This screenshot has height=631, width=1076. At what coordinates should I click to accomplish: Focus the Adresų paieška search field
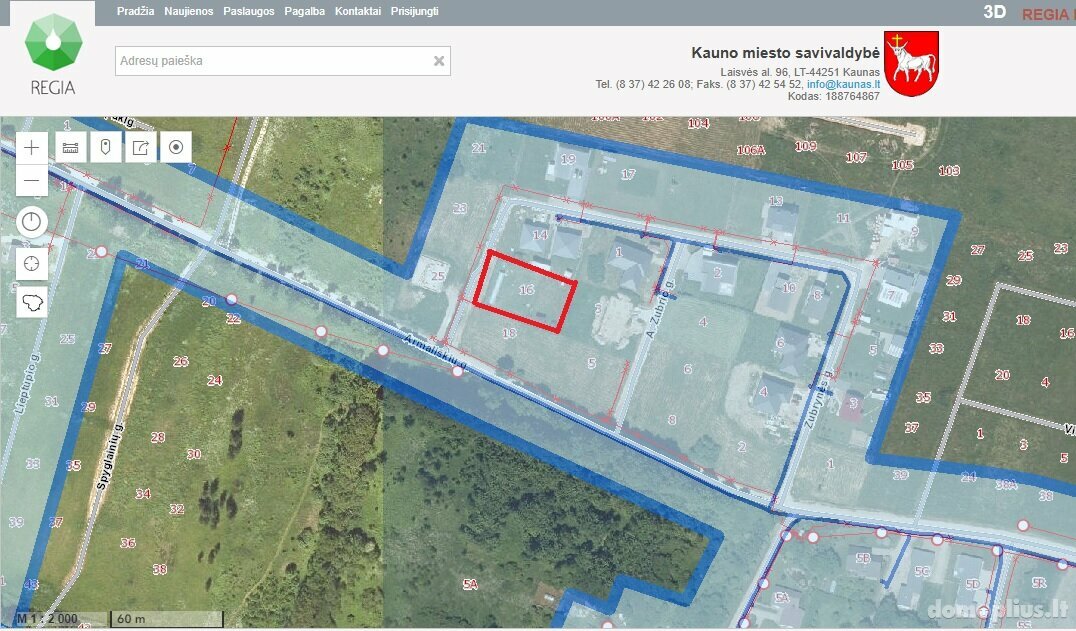[283, 61]
